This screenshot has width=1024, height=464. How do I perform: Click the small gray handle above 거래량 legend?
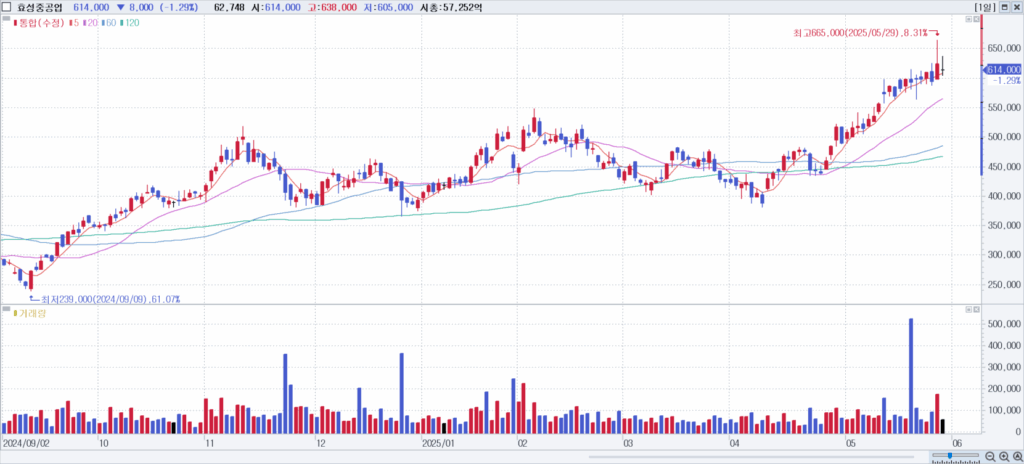point(5,307)
